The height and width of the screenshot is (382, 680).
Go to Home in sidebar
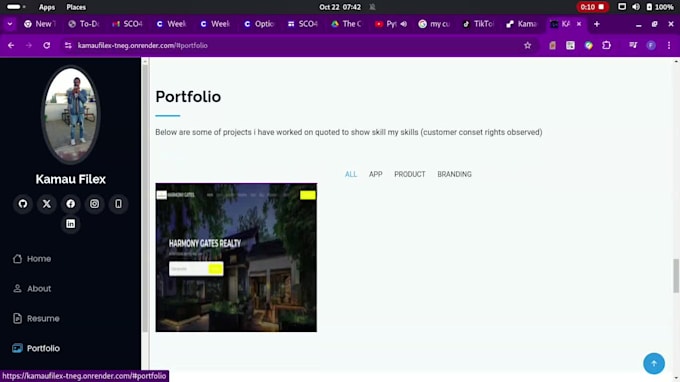32,259
